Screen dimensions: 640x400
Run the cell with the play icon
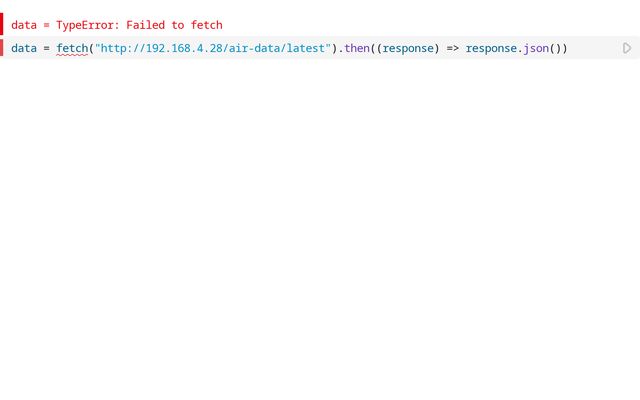[x=627, y=48]
